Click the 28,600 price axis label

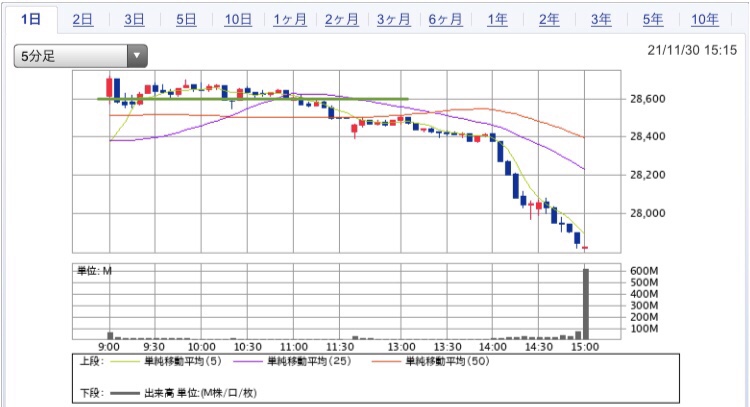pyautogui.click(x=648, y=99)
